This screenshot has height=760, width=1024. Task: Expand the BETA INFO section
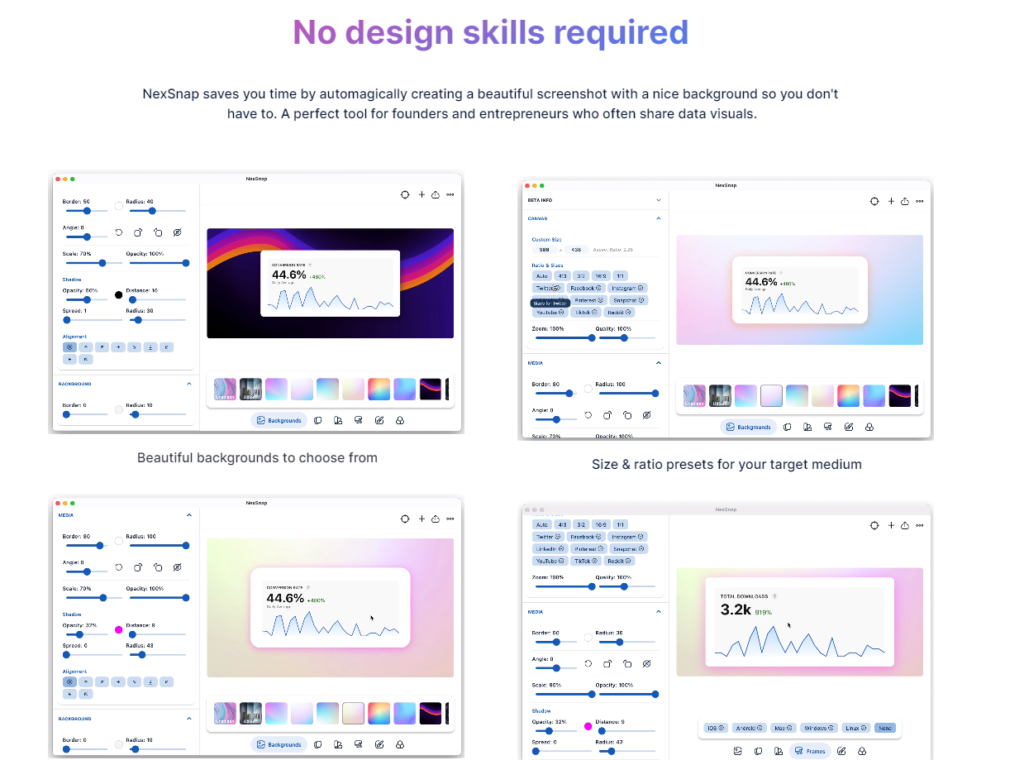(658, 200)
